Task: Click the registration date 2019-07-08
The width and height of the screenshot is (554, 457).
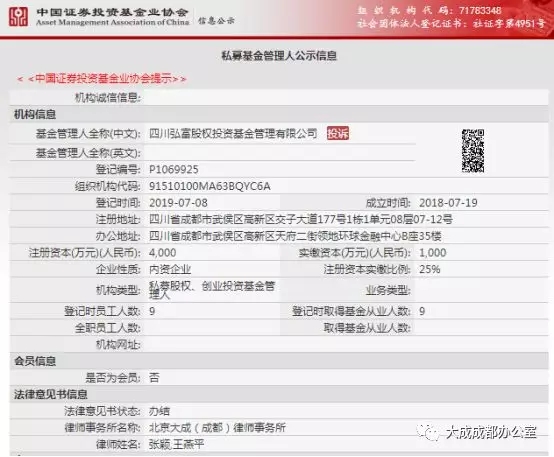Action: click(178, 203)
